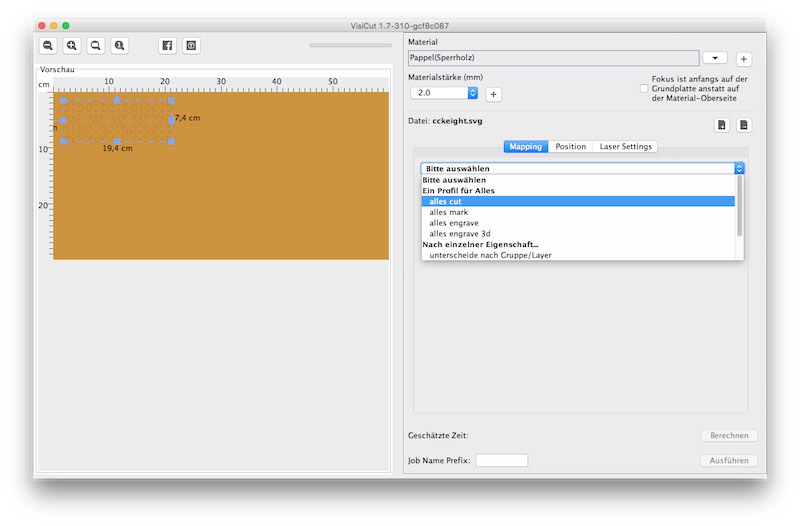
Task: Select 'unterscheide nach Gruppe/Layer' mapping option
Action: pyautogui.click(x=578, y=255)
